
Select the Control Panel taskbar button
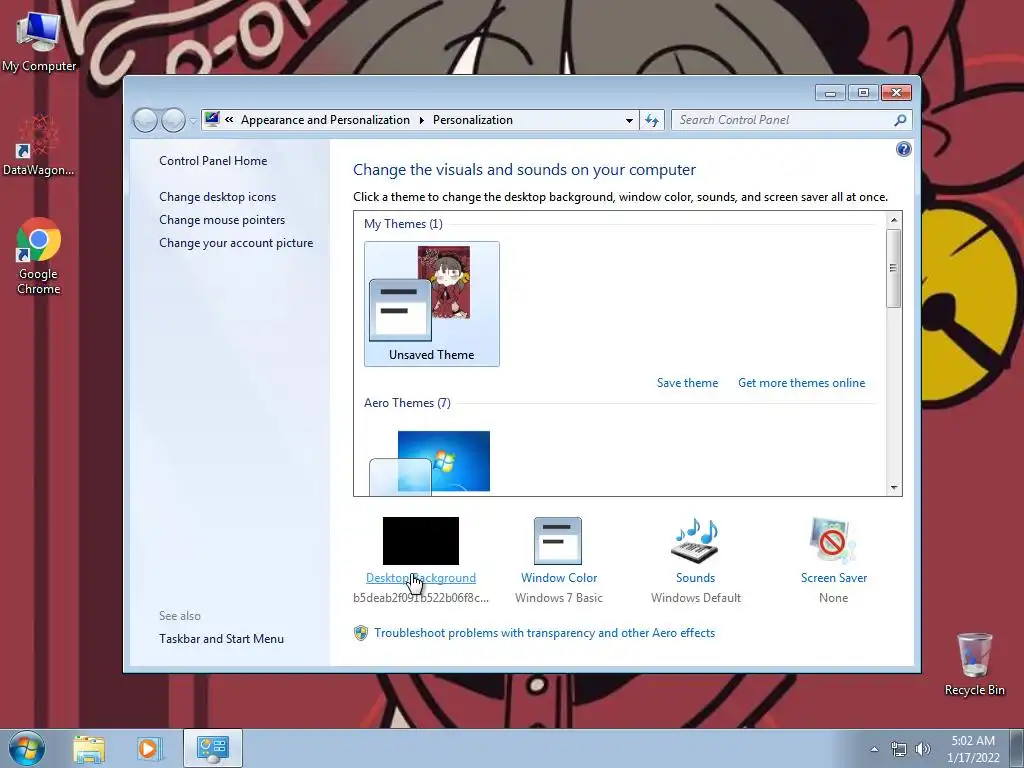213,748
